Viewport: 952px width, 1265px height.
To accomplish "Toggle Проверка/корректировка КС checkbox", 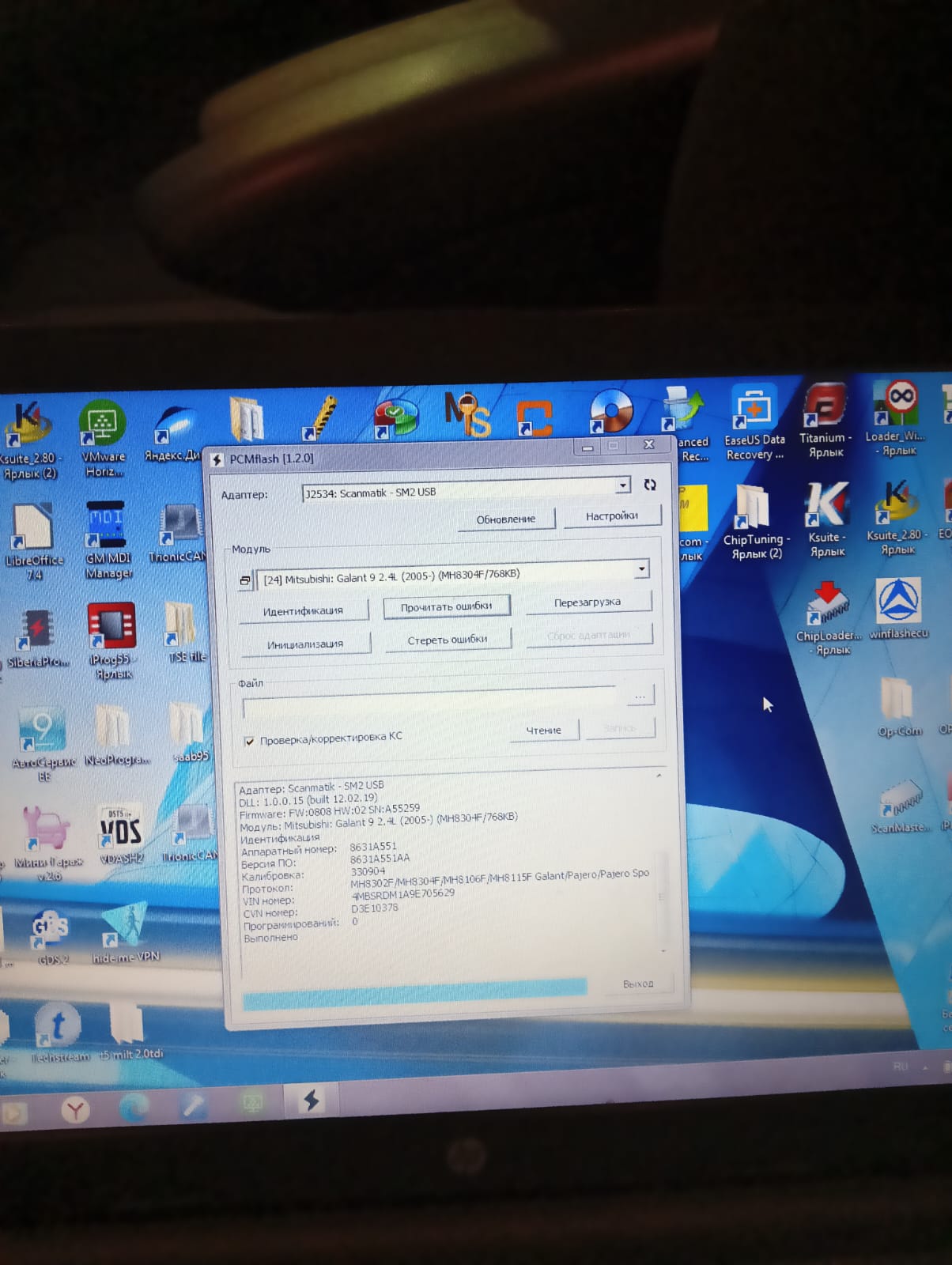I will (250, 741).
